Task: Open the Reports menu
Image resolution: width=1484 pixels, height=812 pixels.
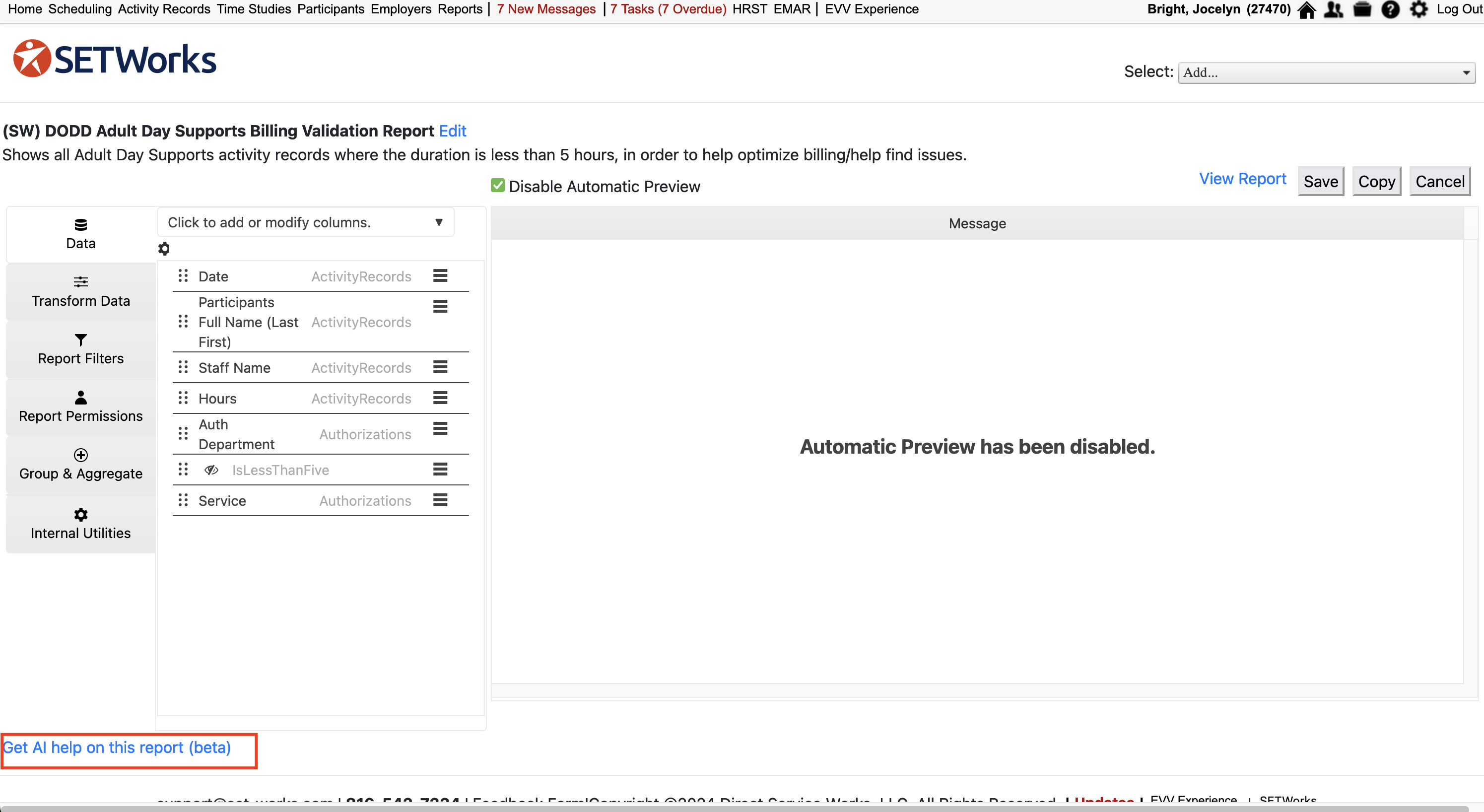Action: [460, 9]
